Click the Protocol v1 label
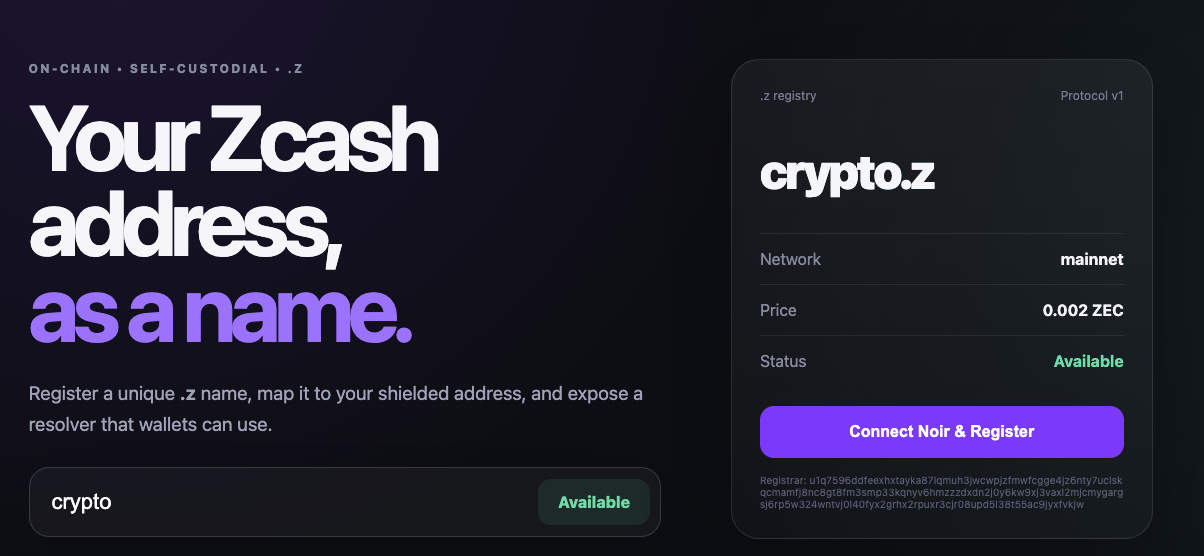Screen dimensions: 1204x556 [1092, 96]
